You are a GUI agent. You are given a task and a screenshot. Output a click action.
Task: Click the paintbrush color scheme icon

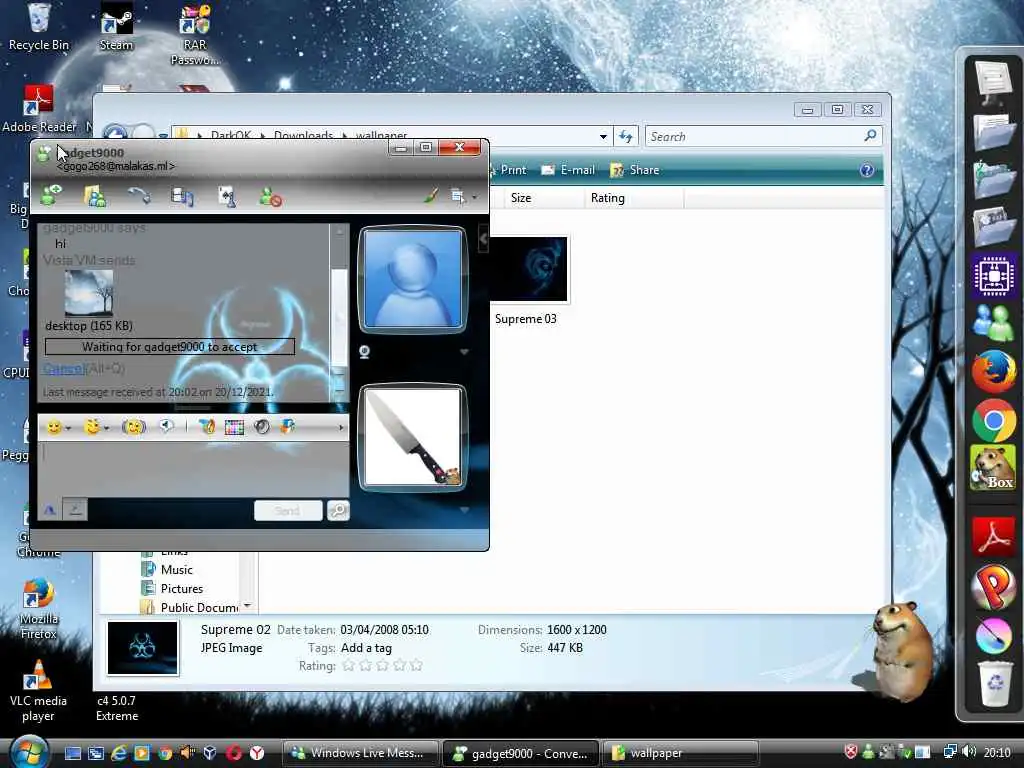click(x=430, y=195)
